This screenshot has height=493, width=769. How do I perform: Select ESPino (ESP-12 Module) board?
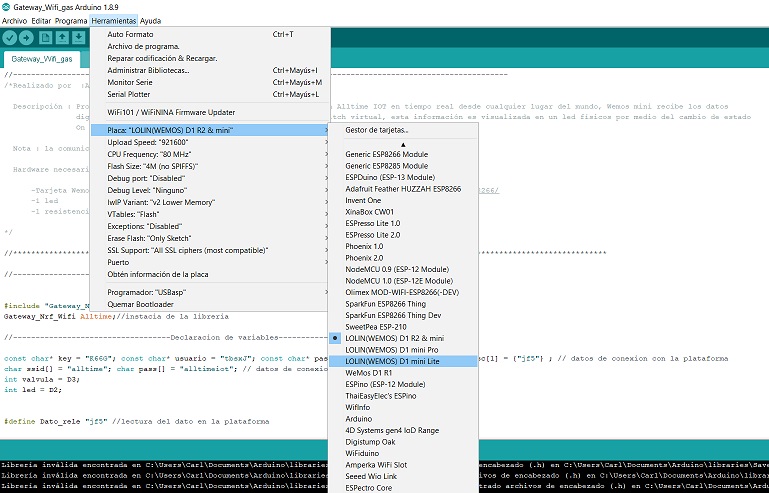point(403,385)
